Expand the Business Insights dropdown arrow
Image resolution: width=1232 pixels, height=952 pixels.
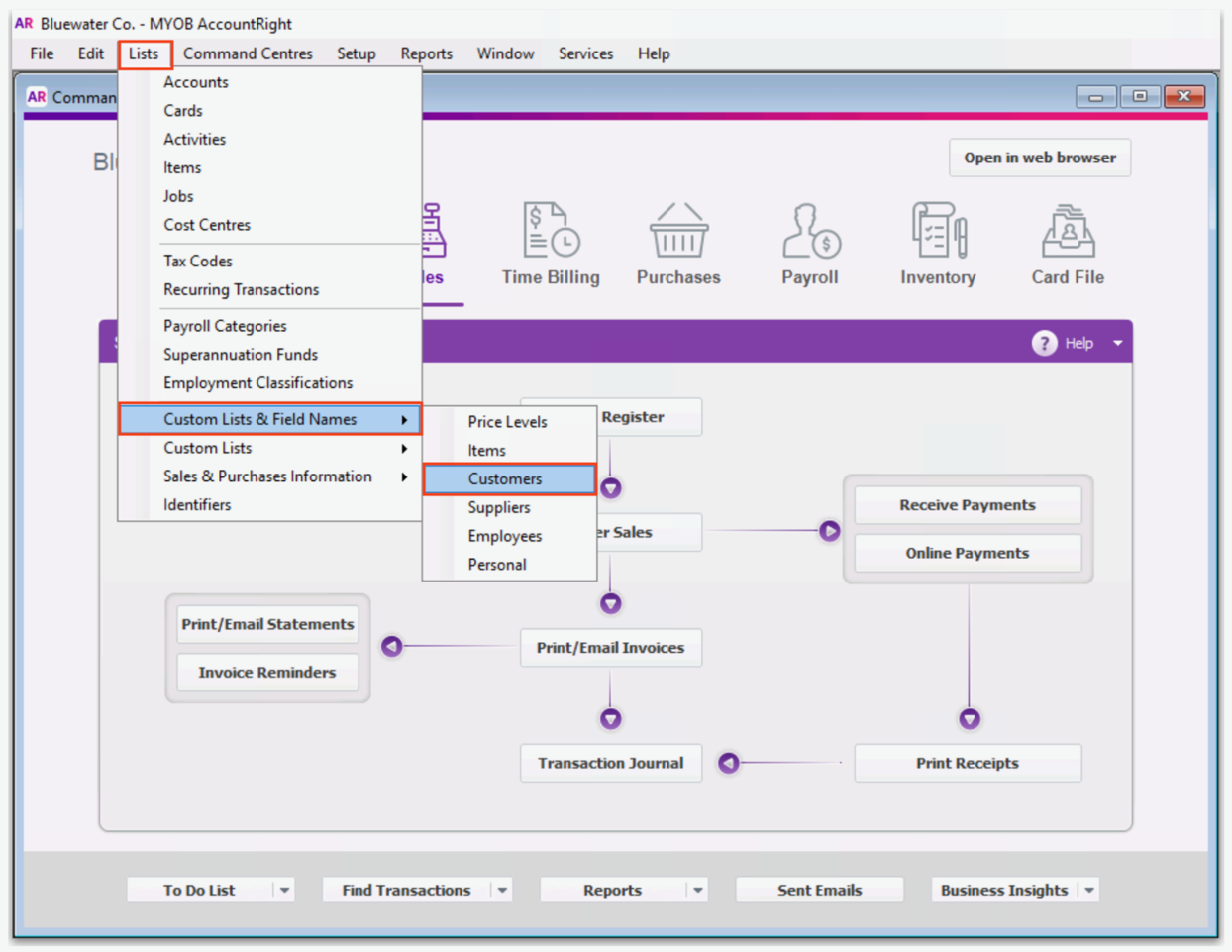[1089, 890]
